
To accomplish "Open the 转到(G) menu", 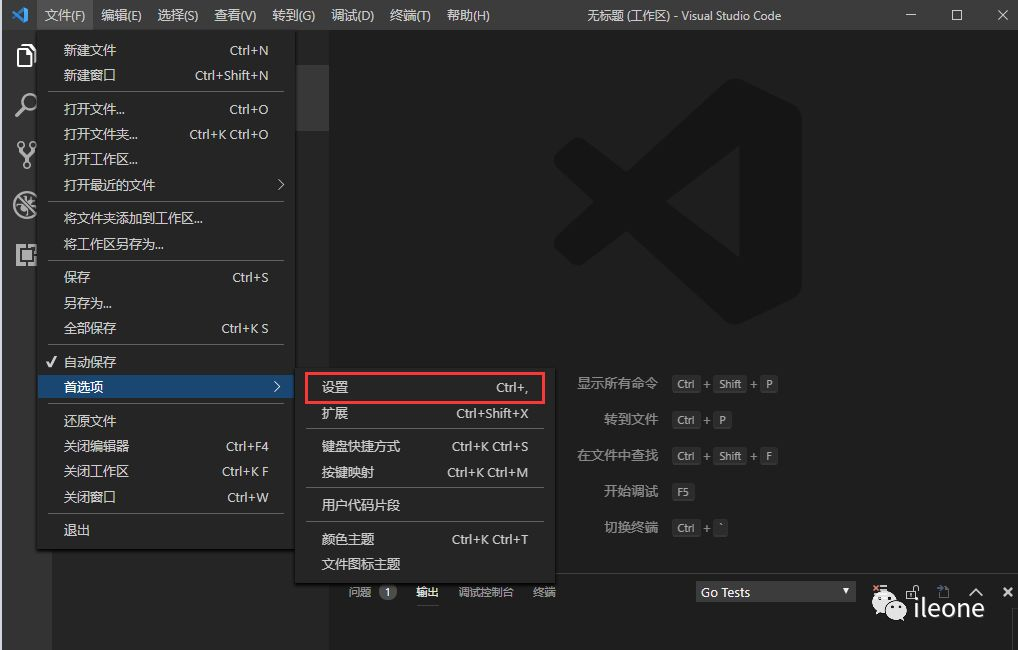I will click(x=293, y=15).
